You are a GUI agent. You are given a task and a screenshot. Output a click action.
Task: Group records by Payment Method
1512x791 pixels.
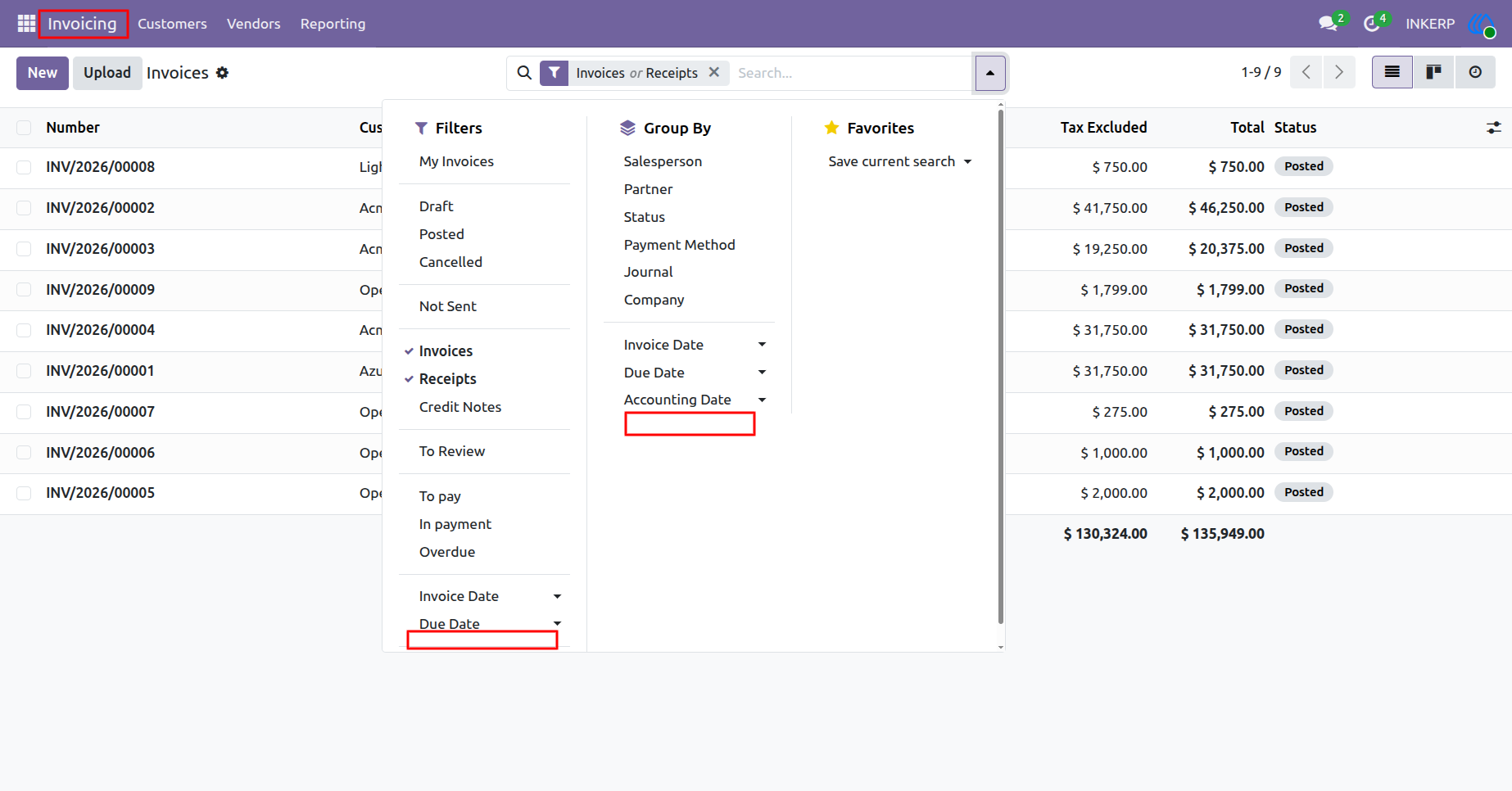(679, 245)
